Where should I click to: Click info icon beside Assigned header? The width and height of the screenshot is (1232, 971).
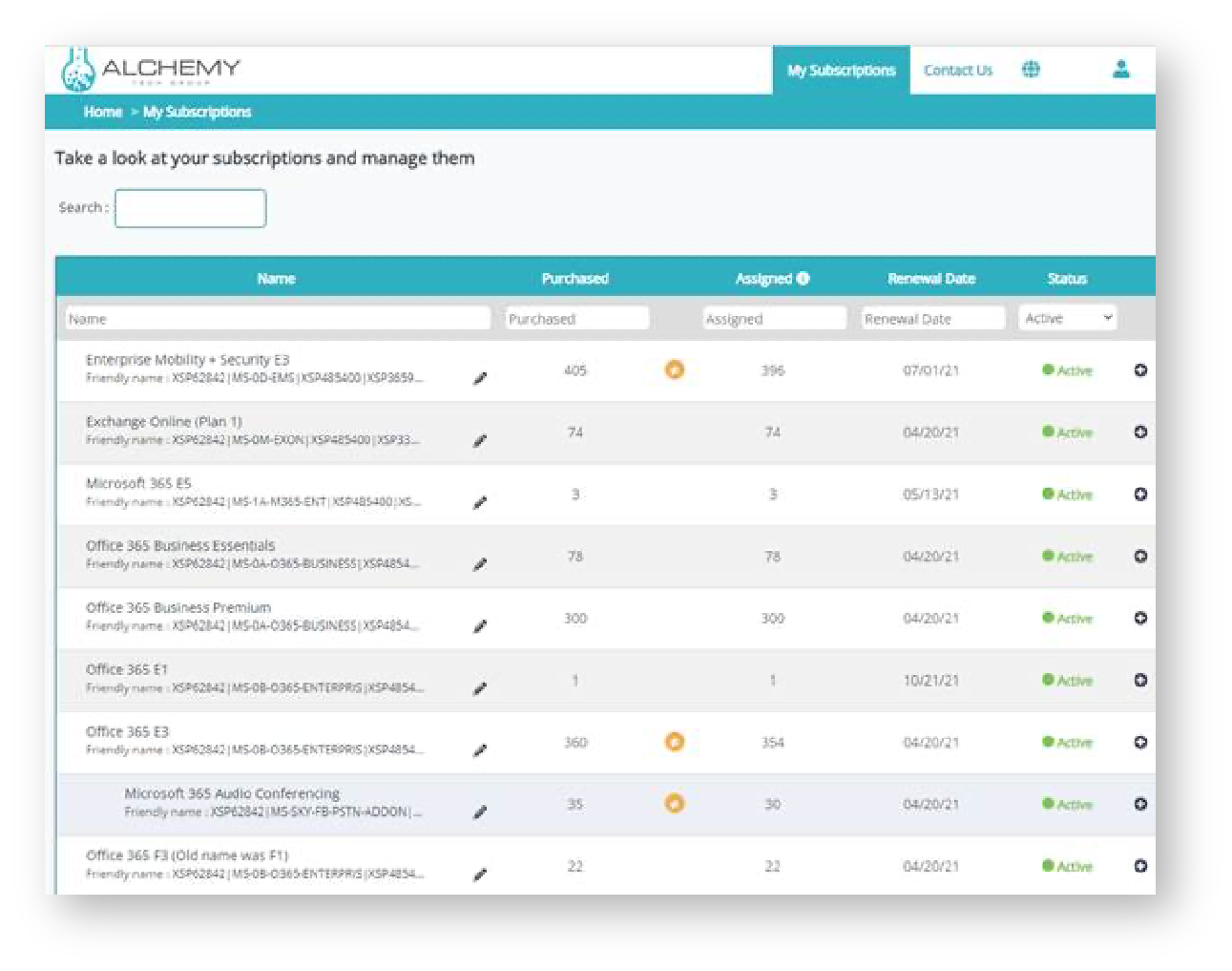(804, 278)
